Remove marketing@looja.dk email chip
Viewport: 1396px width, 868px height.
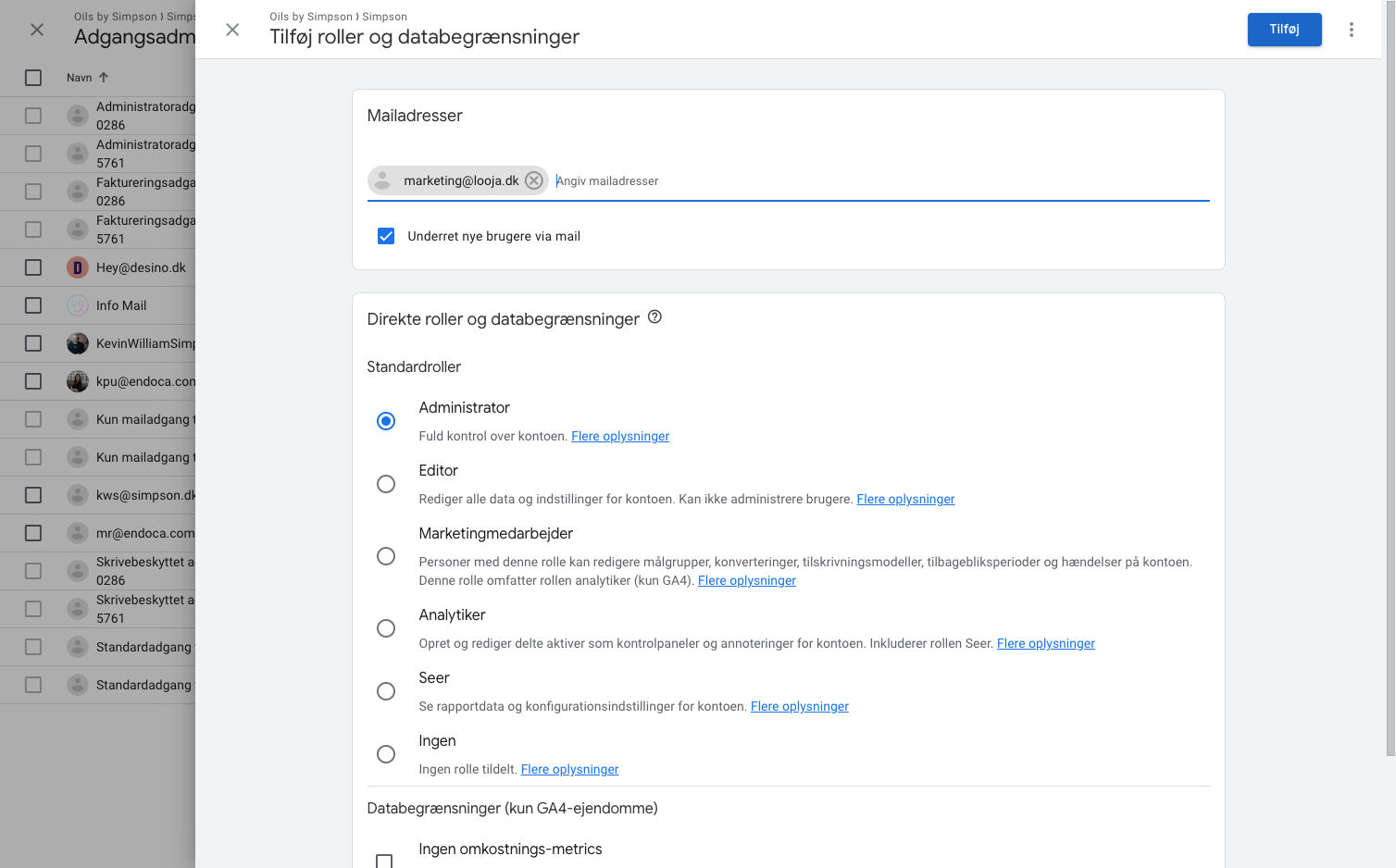coord(534,180)
